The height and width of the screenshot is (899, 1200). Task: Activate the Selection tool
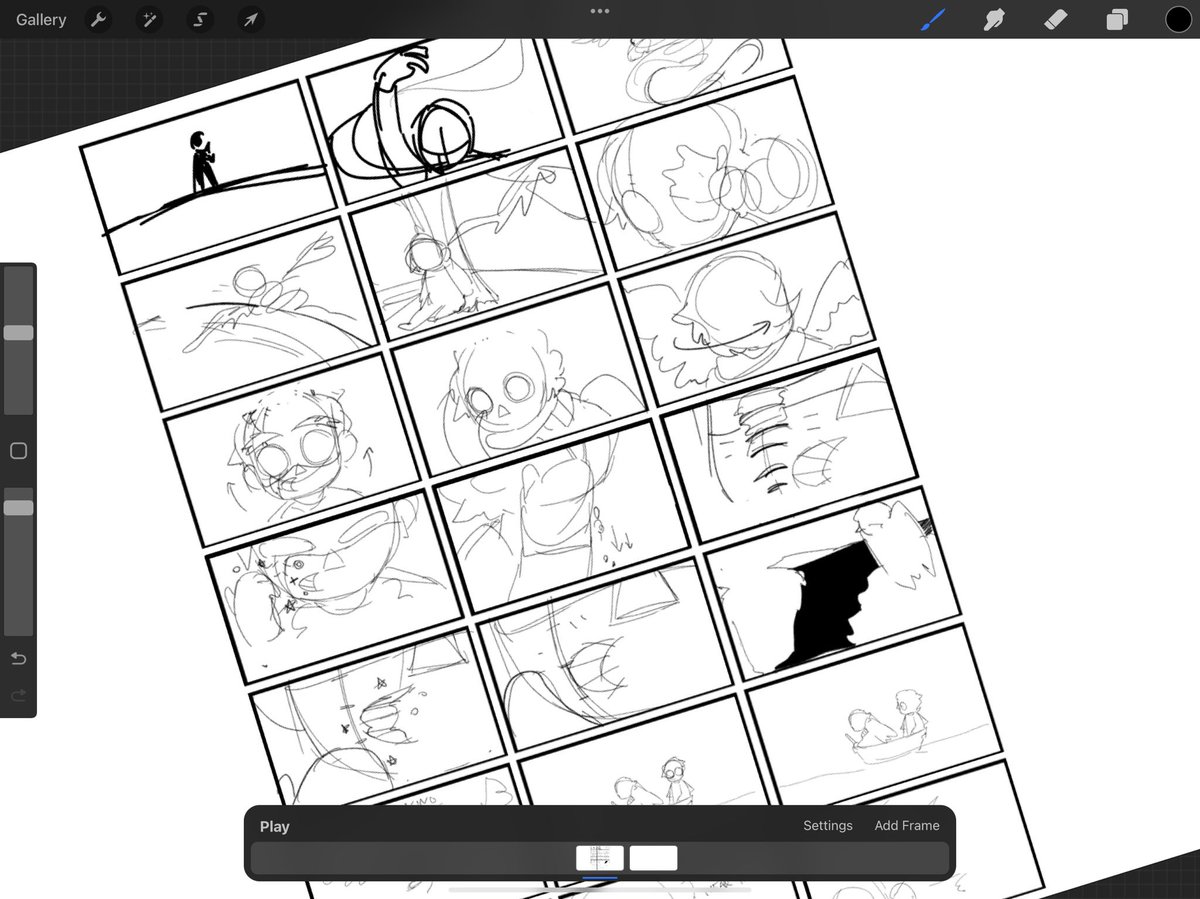click(199, 19)
